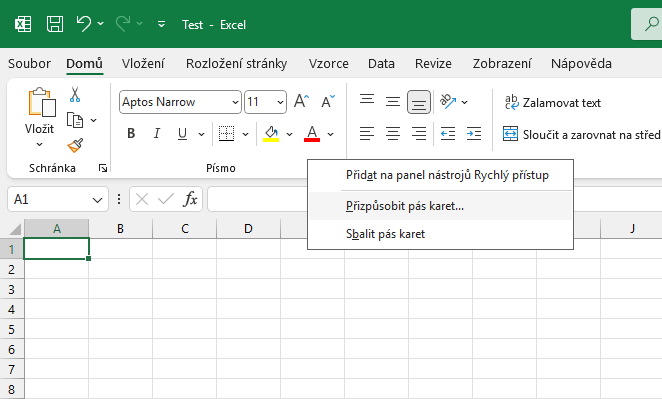The image size is (662, 399).
Task: Click the Save icon in title bar
Action: (x=55, y=24)
